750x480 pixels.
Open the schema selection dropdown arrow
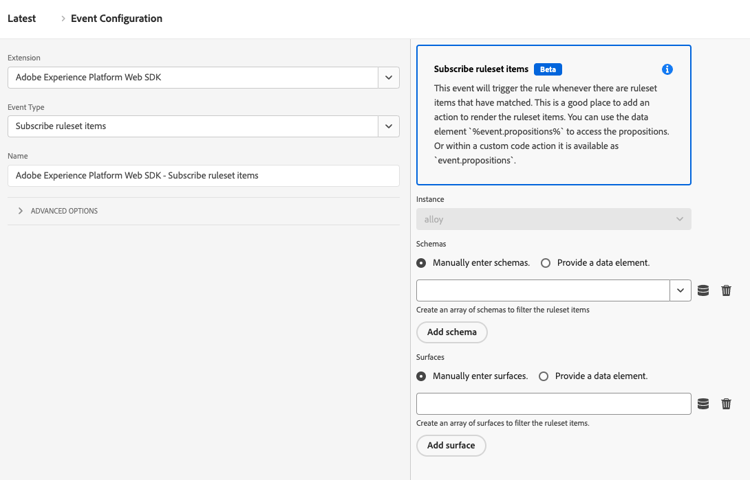[680, 291]
